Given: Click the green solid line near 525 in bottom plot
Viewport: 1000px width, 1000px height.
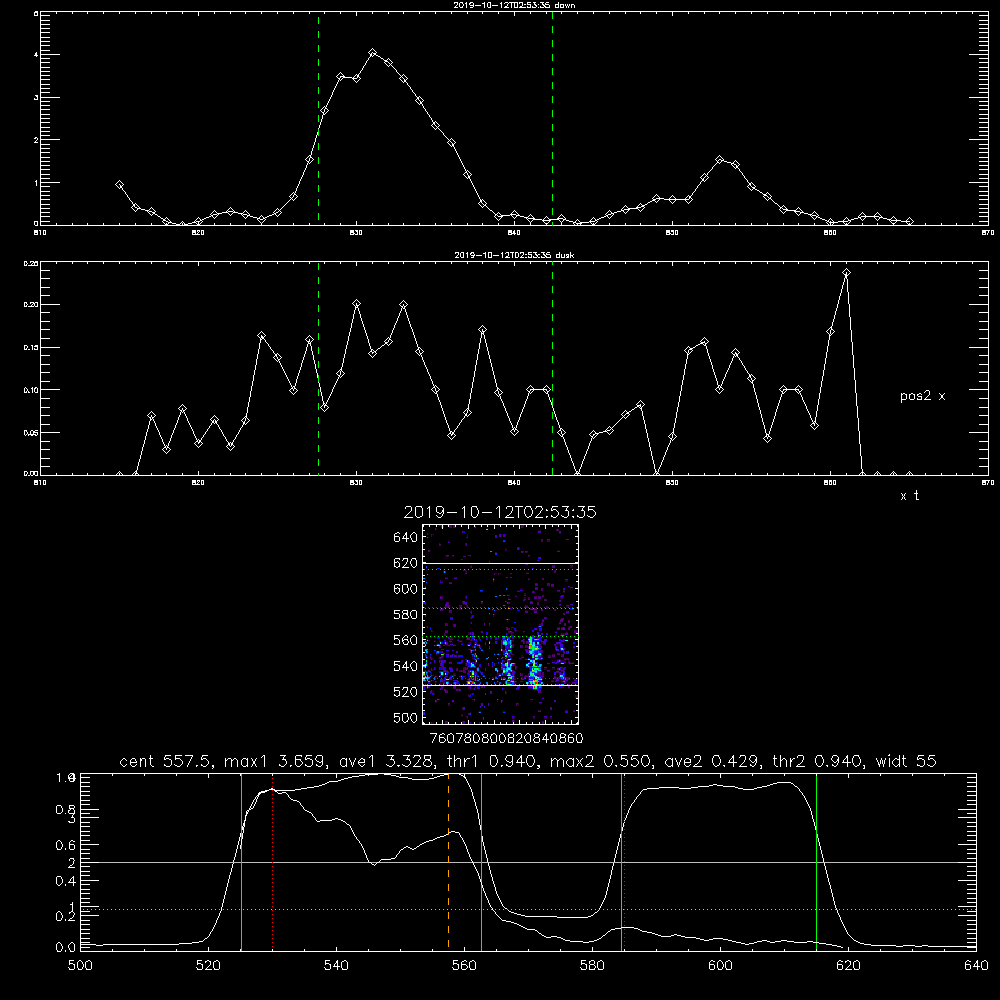Looking at the screenshot, I should (x=241, y=861).
